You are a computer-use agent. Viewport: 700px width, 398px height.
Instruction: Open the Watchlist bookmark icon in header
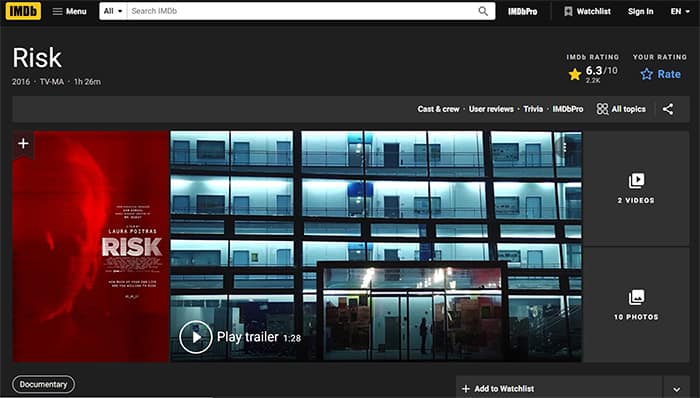(x=568, y=11)
